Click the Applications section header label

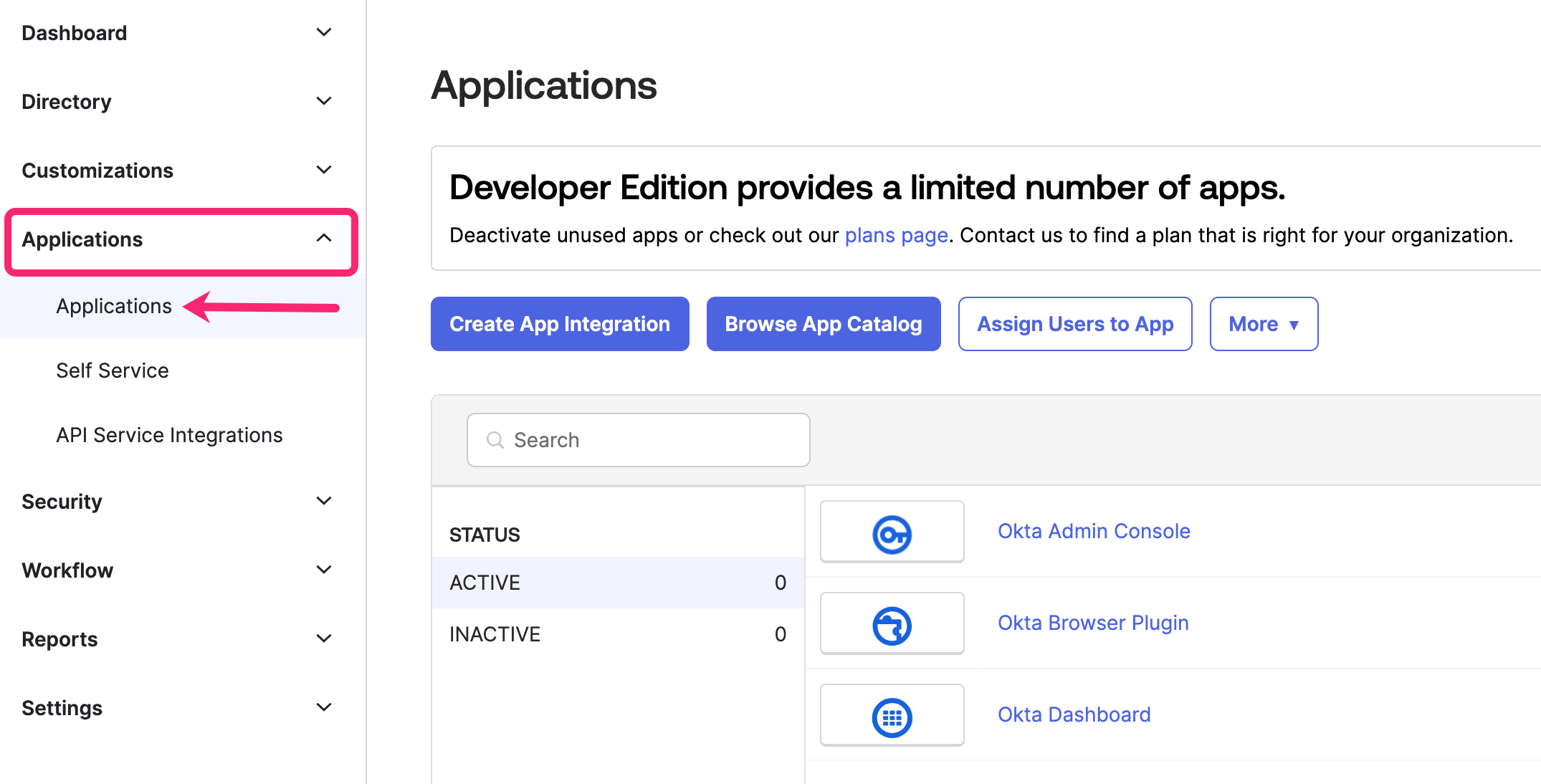point(82,239)
